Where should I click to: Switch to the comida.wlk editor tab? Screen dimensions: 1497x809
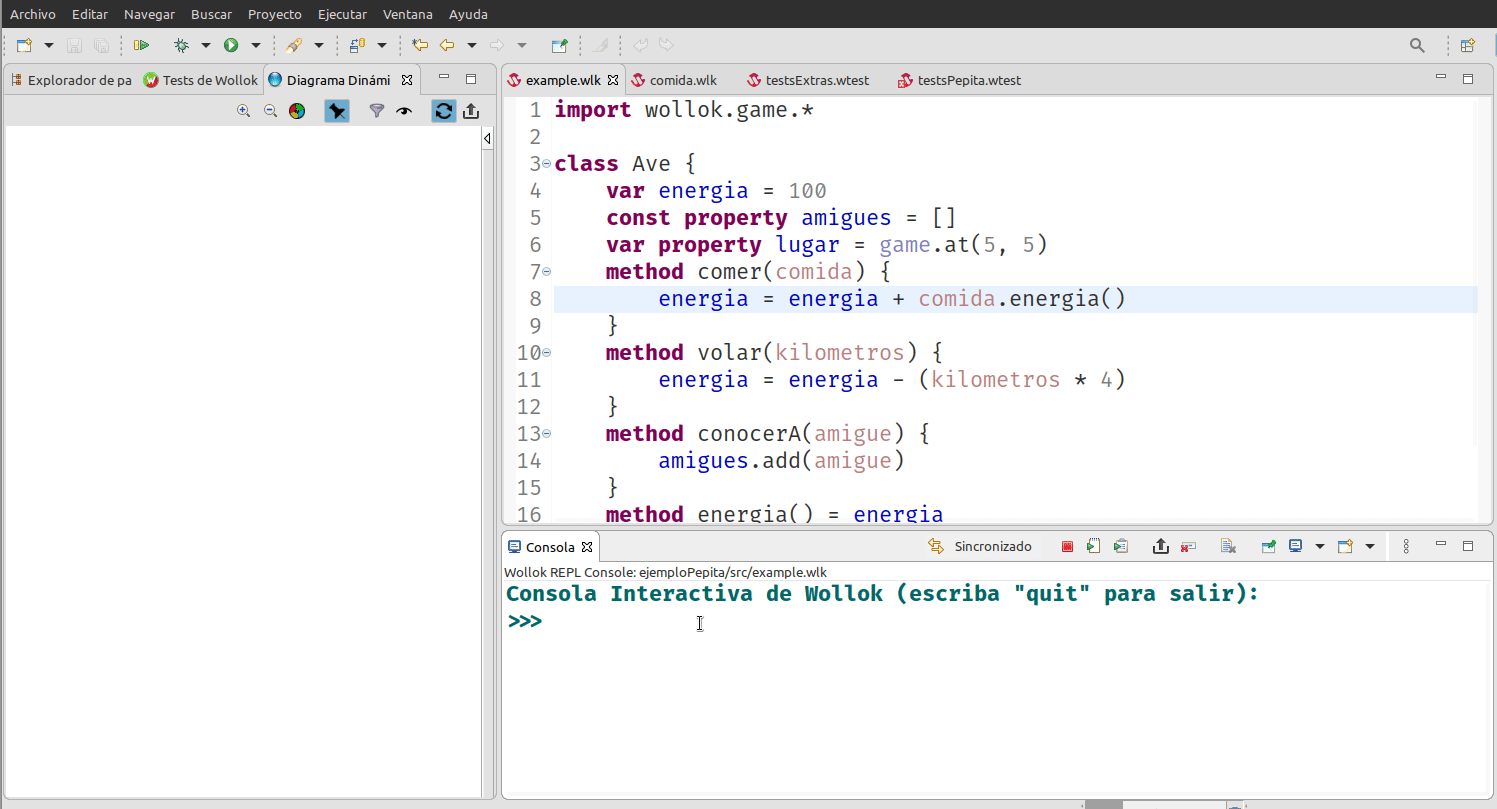click(x=682, y=80)
